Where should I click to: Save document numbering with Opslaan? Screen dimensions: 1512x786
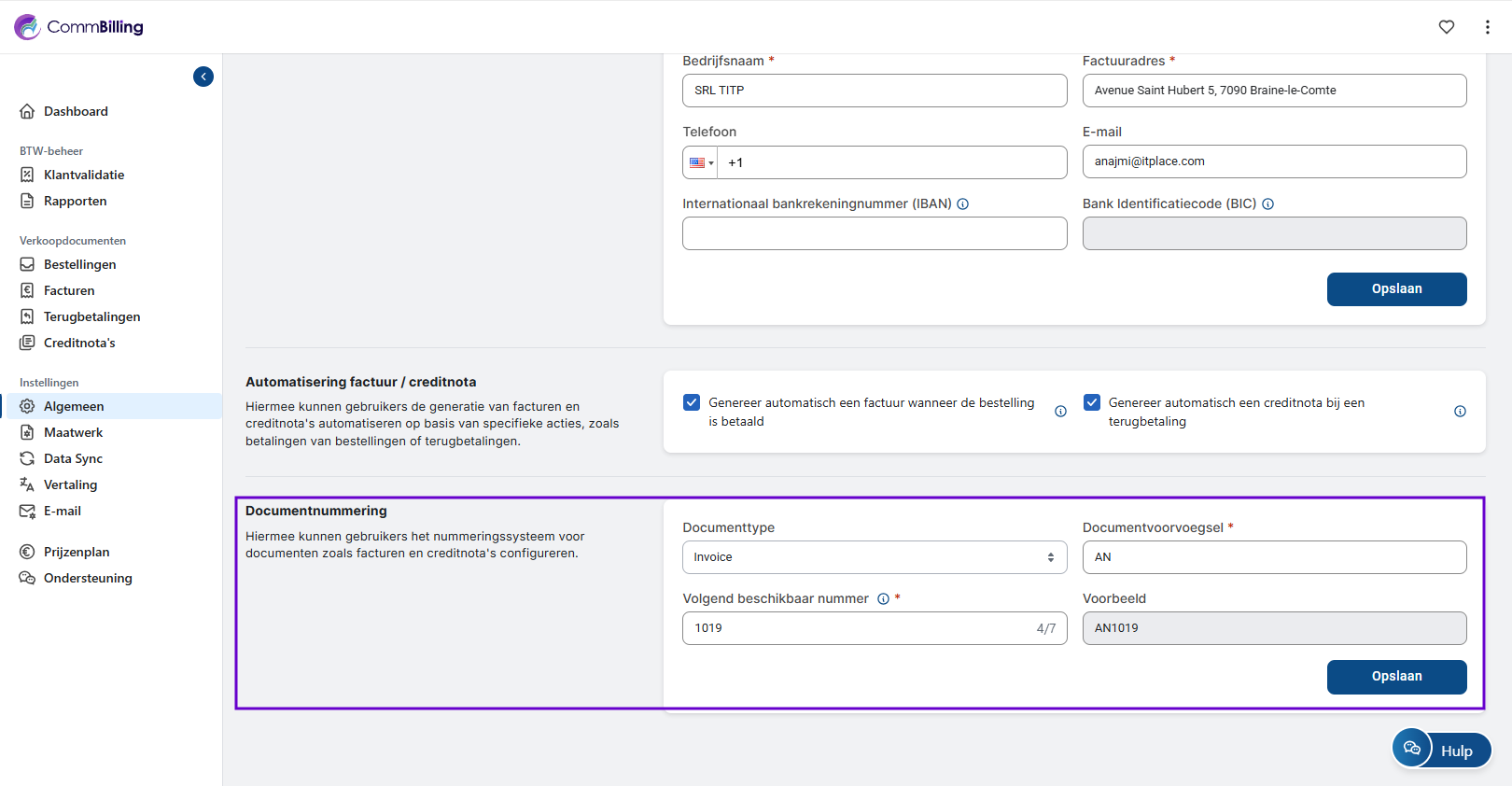tap(1396, 677)
